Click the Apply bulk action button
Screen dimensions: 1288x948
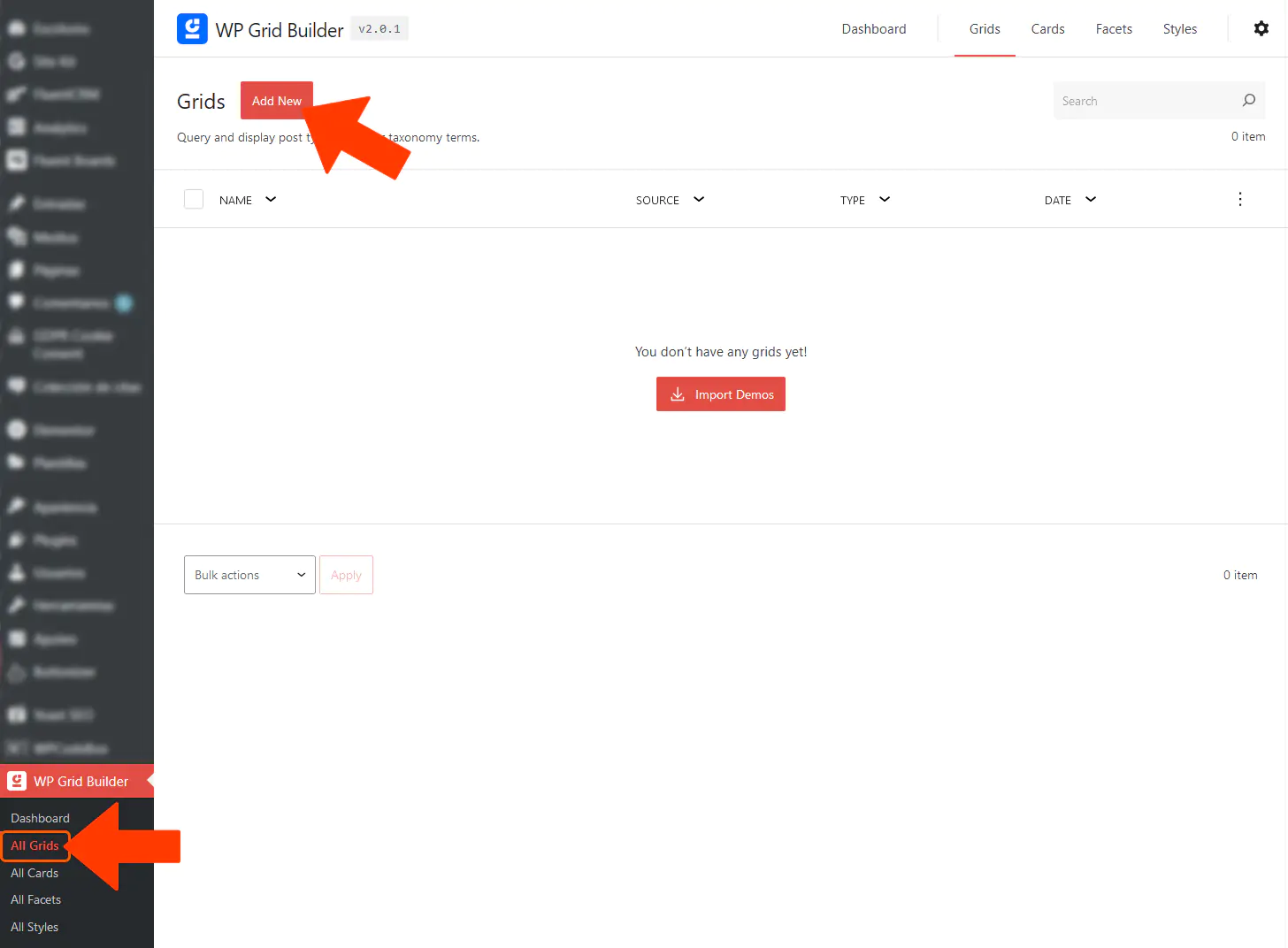point(346,575)
